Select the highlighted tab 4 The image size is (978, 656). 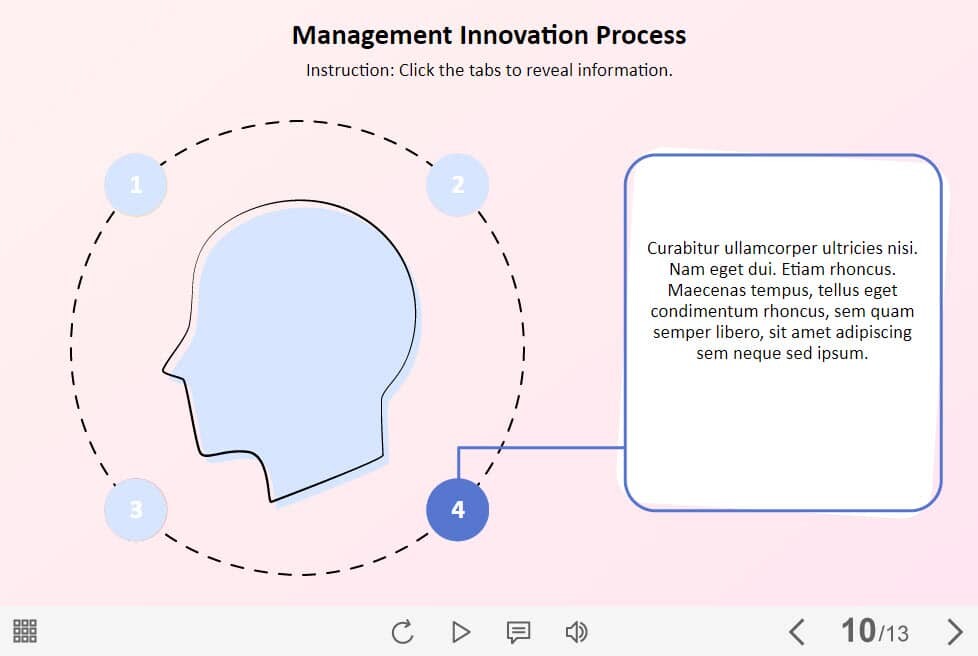458,510
